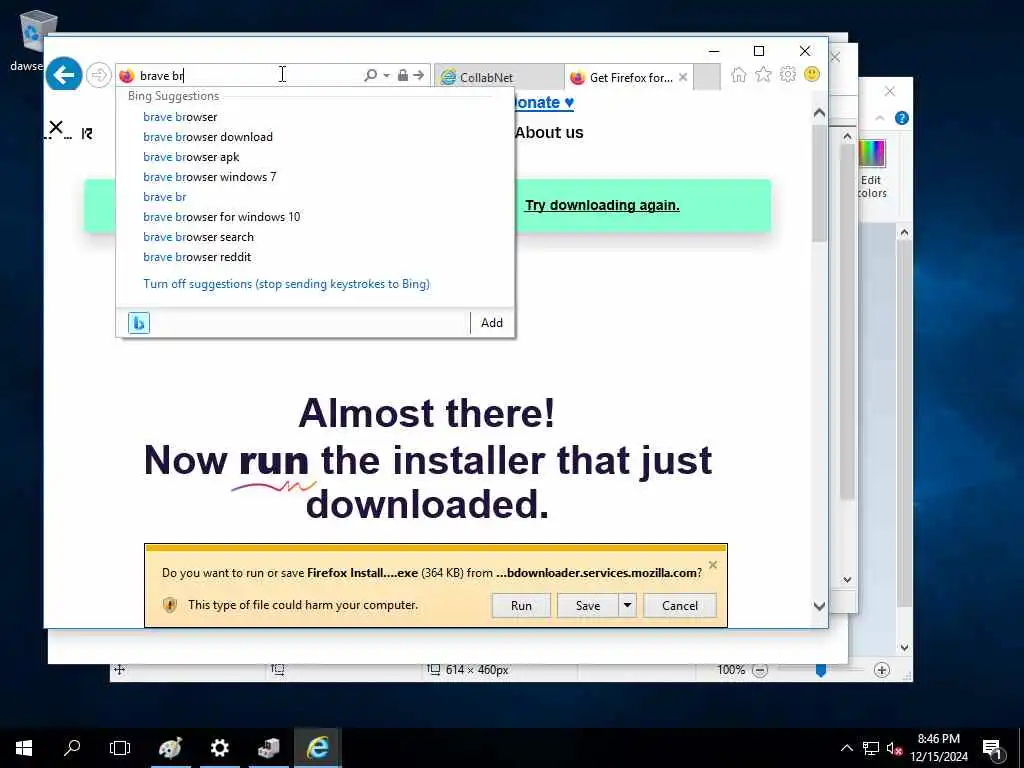Click the taskbar Search icon
Image resolution: width=1024 pixels, height=768 pixels.
click(x=72, y=748)
